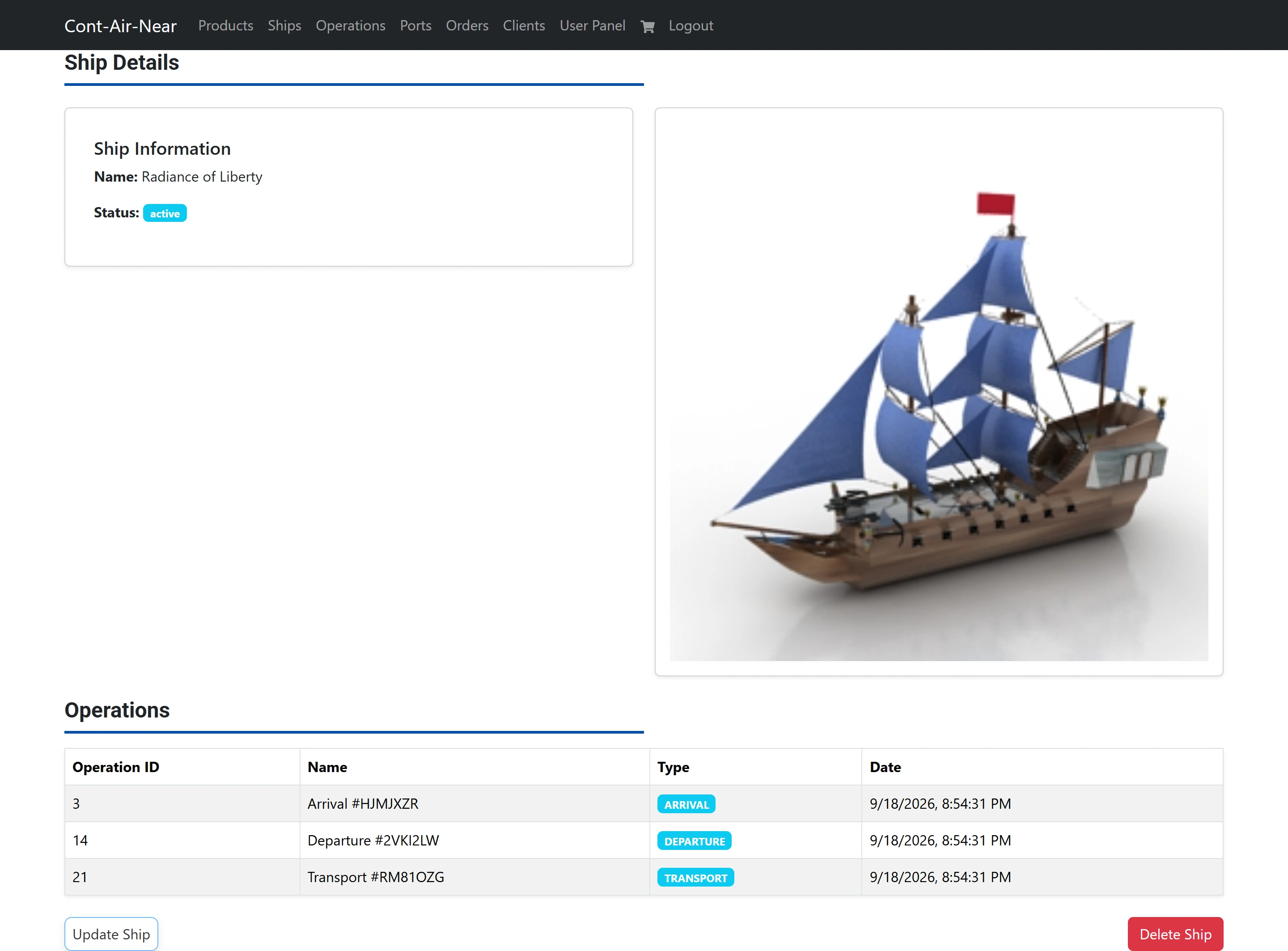Viewport: 1288px width, 951px height.
Task: Select the 'Arrival #HJMJXZR' cell
Action: click(475, 804)
